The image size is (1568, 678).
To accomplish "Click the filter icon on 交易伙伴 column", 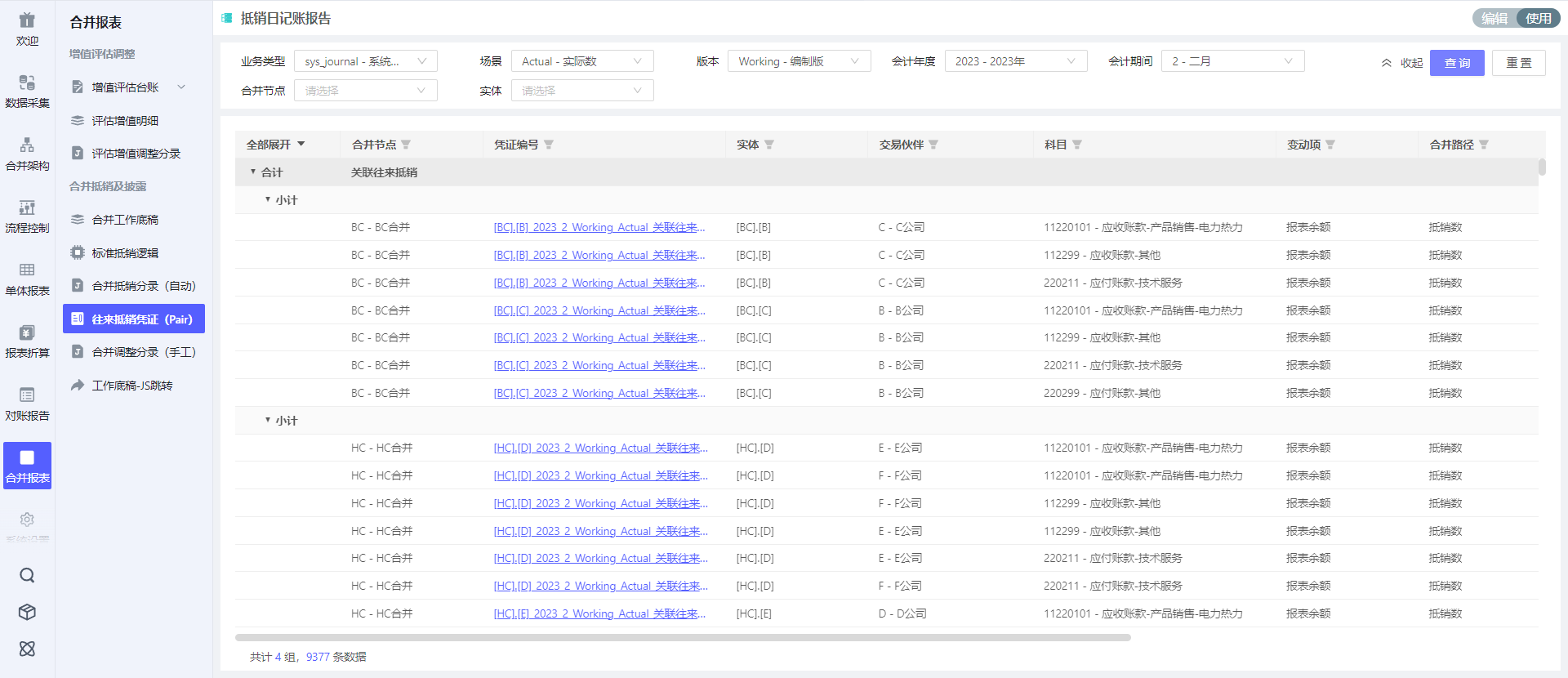I will [x=933, y=145].
